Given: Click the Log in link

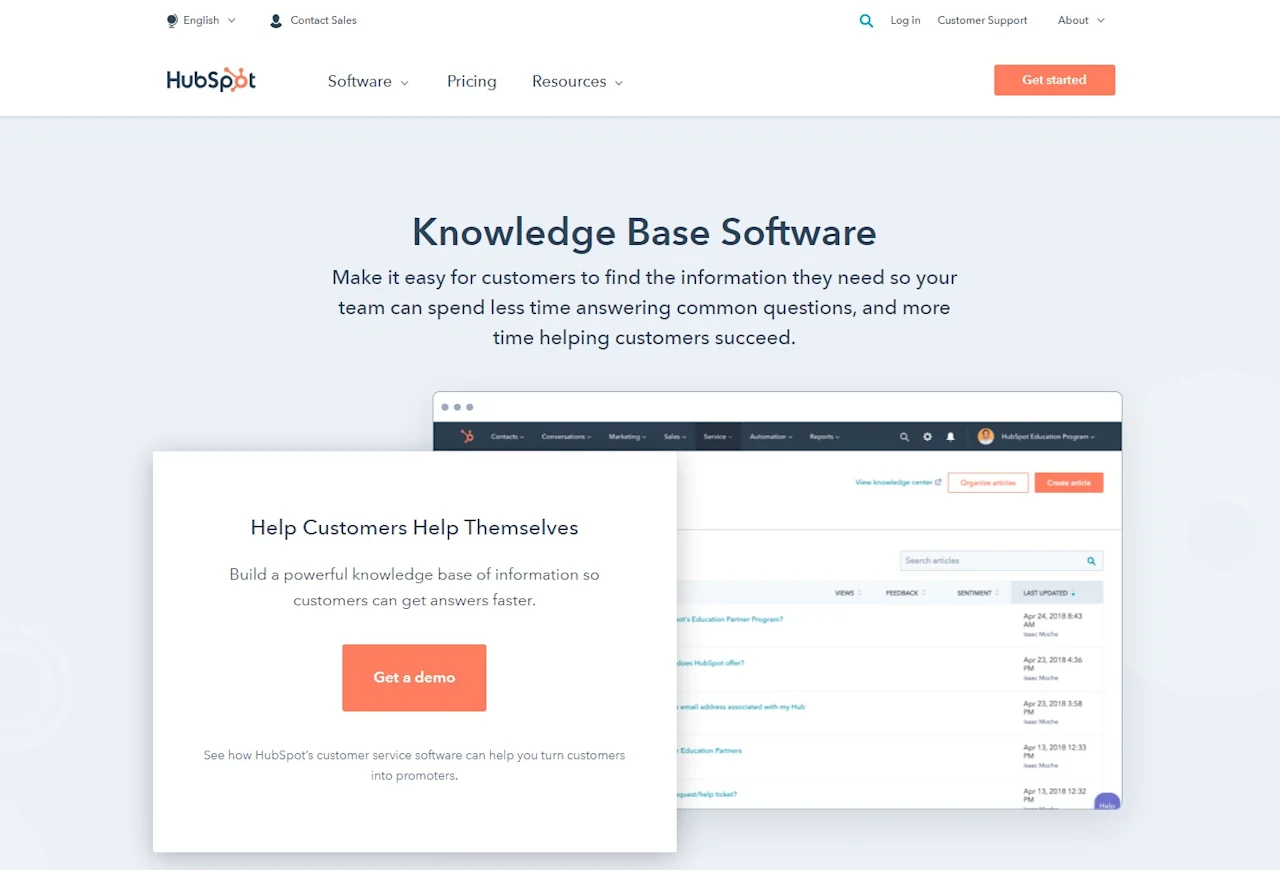Looking at the screenshot, I should pos(905,20).
